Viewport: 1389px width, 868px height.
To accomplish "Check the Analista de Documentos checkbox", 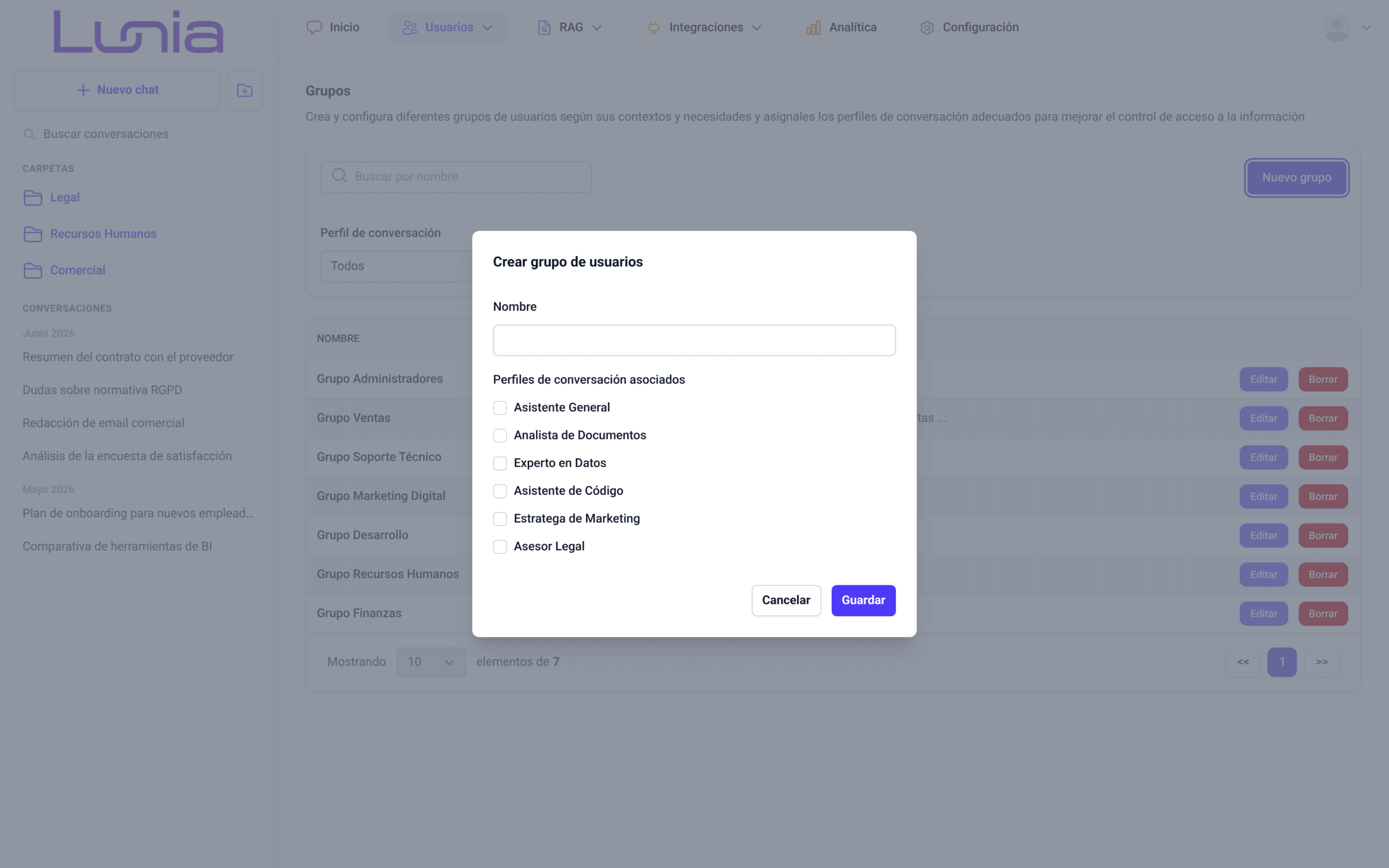I will 500,436.
